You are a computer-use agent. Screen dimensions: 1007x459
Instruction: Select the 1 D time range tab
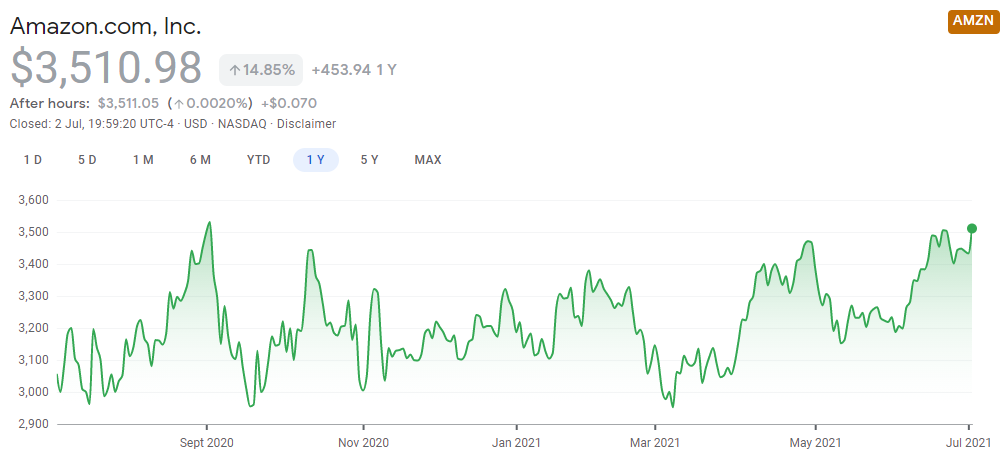(33, 160)
